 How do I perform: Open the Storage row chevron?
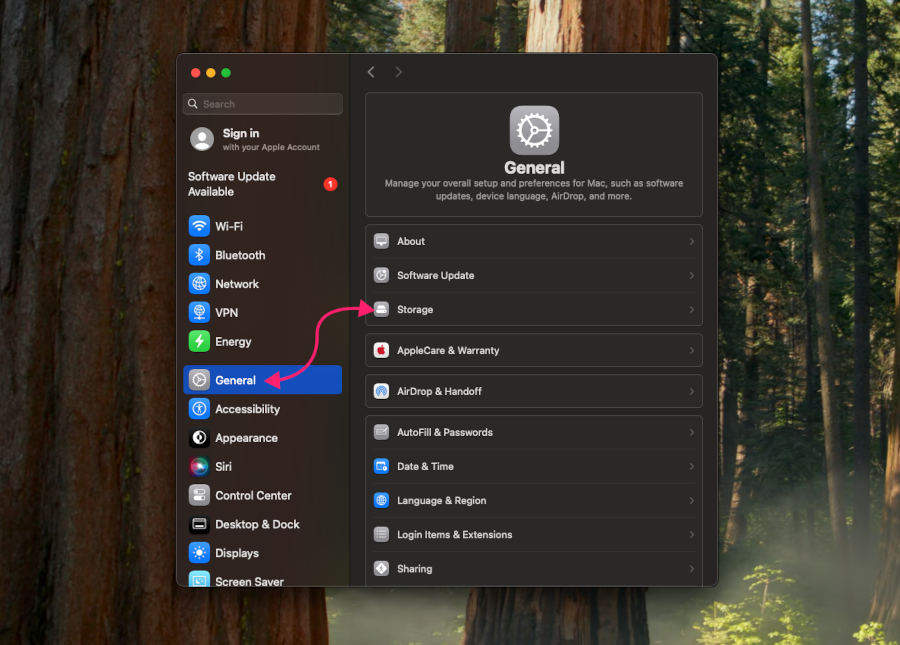point(692,310)
